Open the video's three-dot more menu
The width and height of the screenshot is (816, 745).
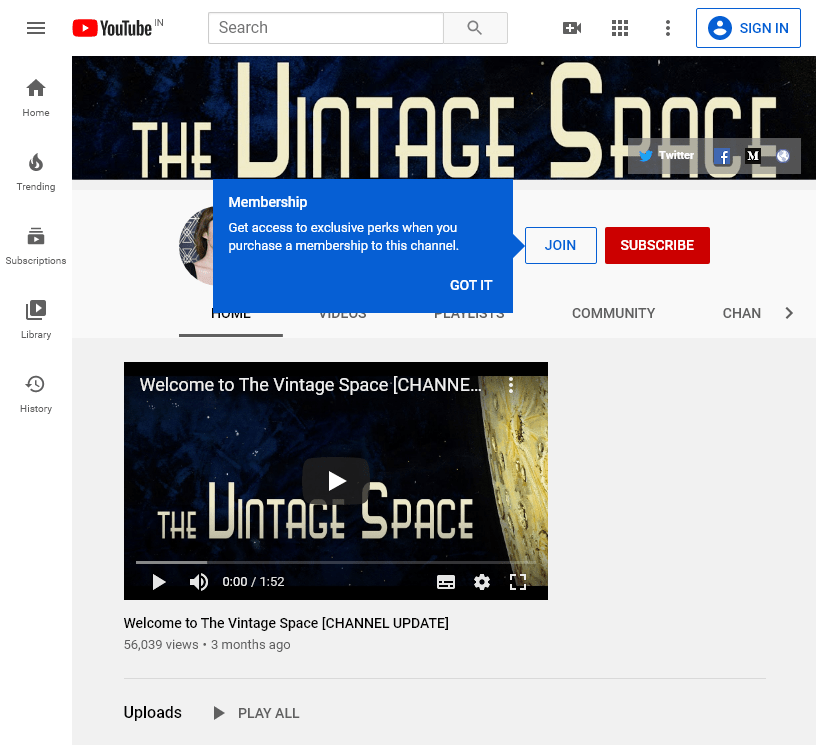click(x=511, y=385)
